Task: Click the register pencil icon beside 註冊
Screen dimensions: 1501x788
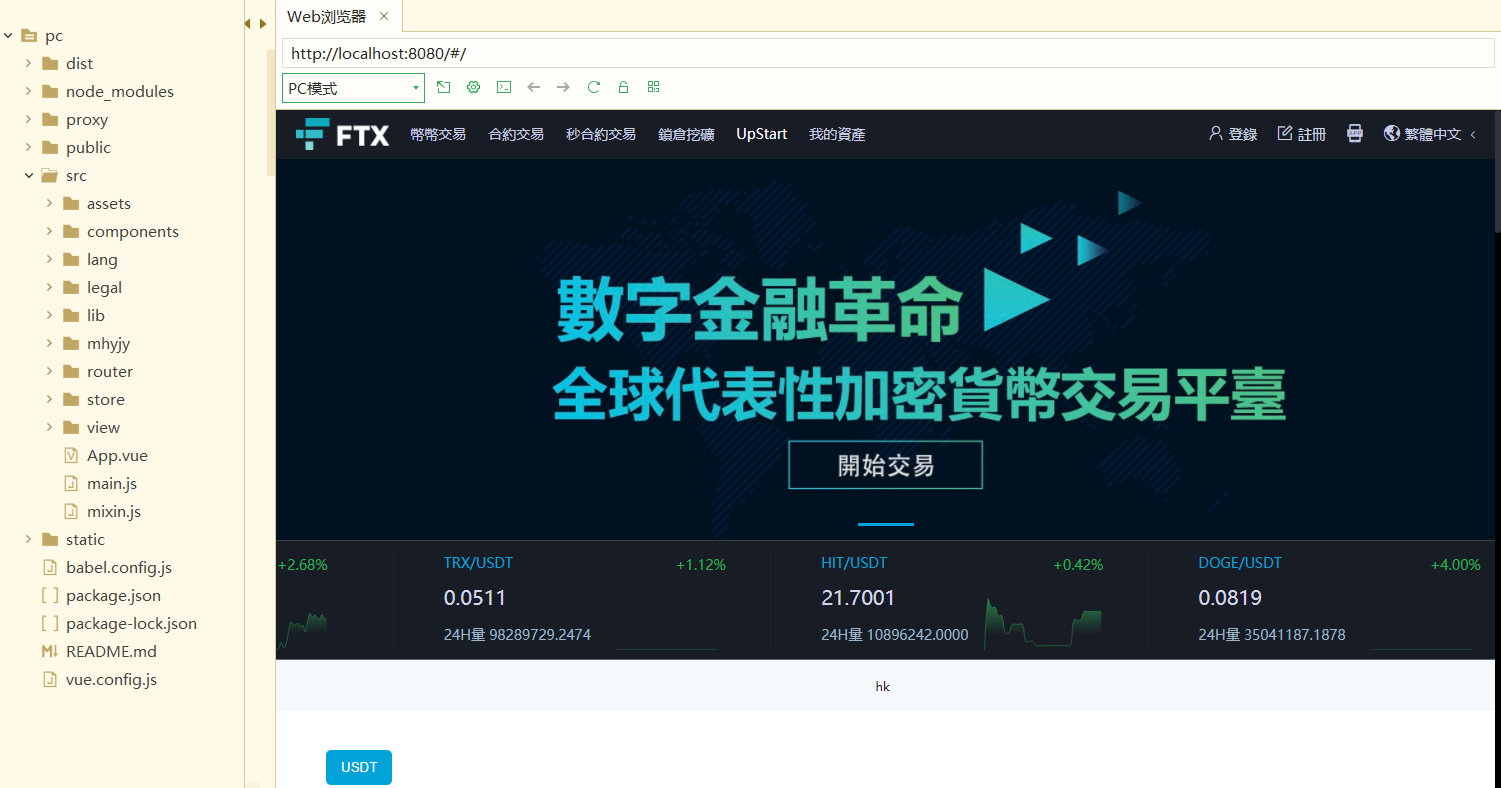Action: pyautogui.click(x=1285, y=132)
